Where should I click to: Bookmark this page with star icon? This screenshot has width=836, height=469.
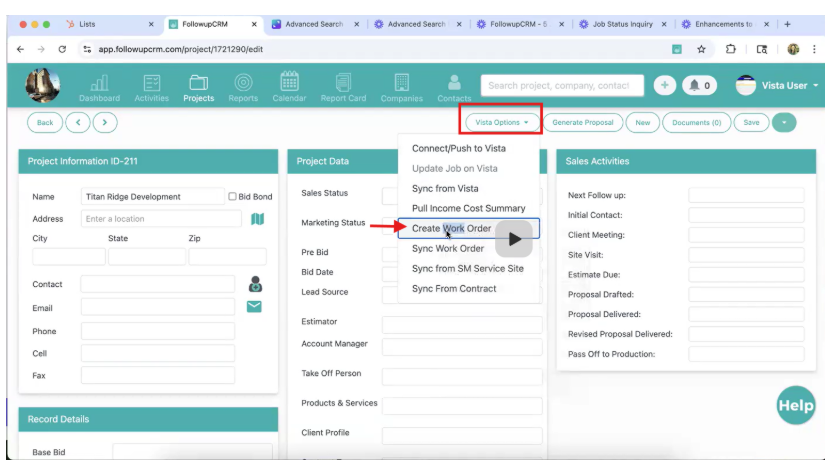coord(701,49)
